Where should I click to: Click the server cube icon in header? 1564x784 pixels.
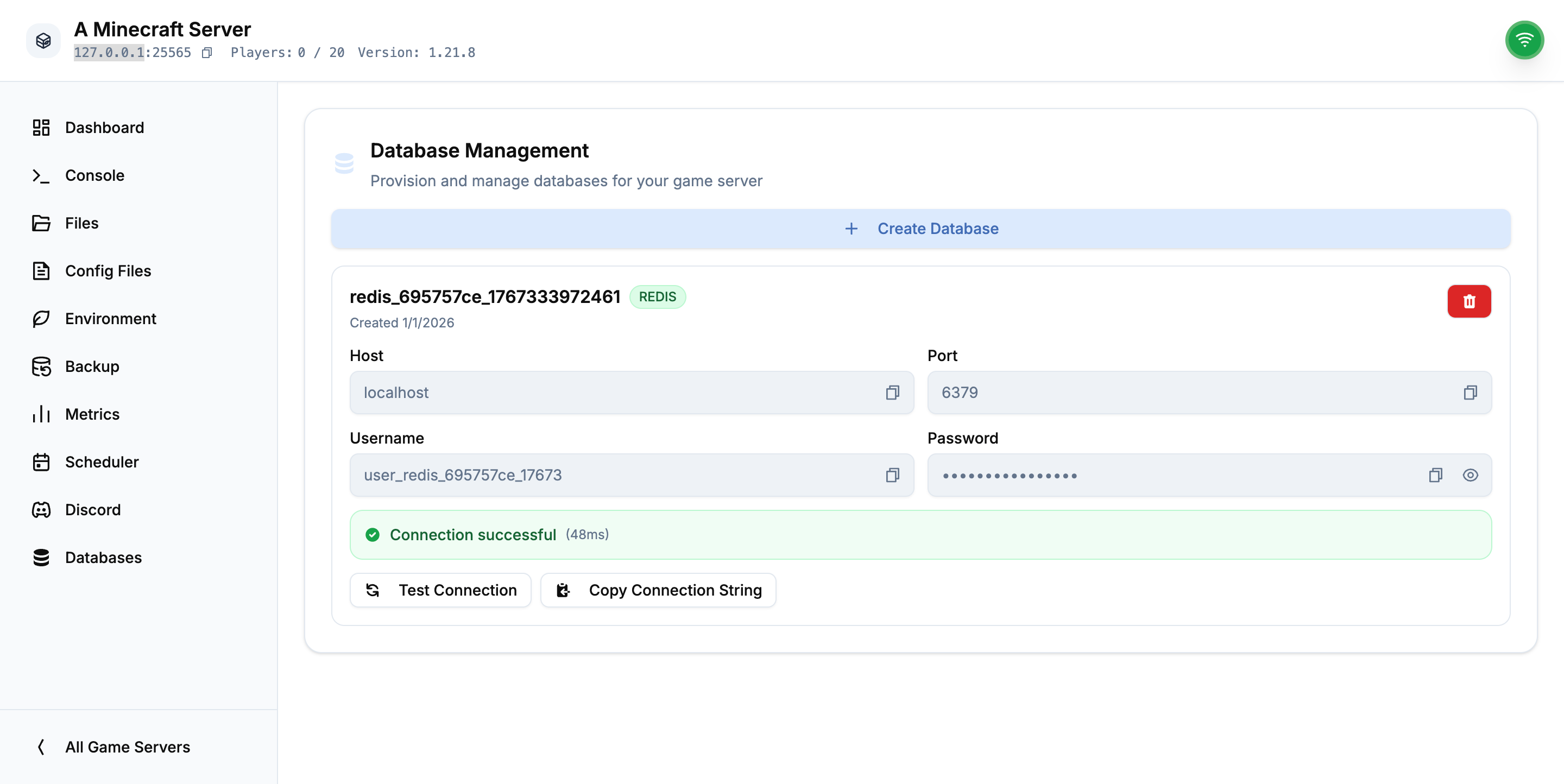(43, 41)
